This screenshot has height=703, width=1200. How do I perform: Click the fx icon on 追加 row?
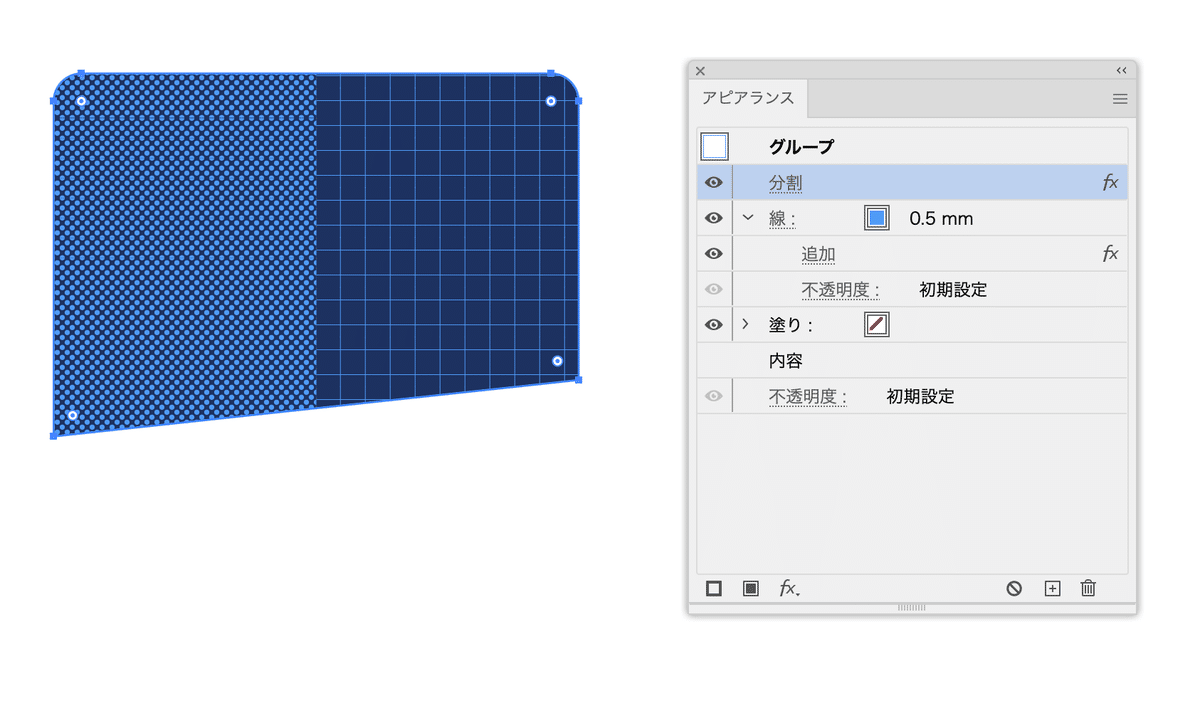1110,254
